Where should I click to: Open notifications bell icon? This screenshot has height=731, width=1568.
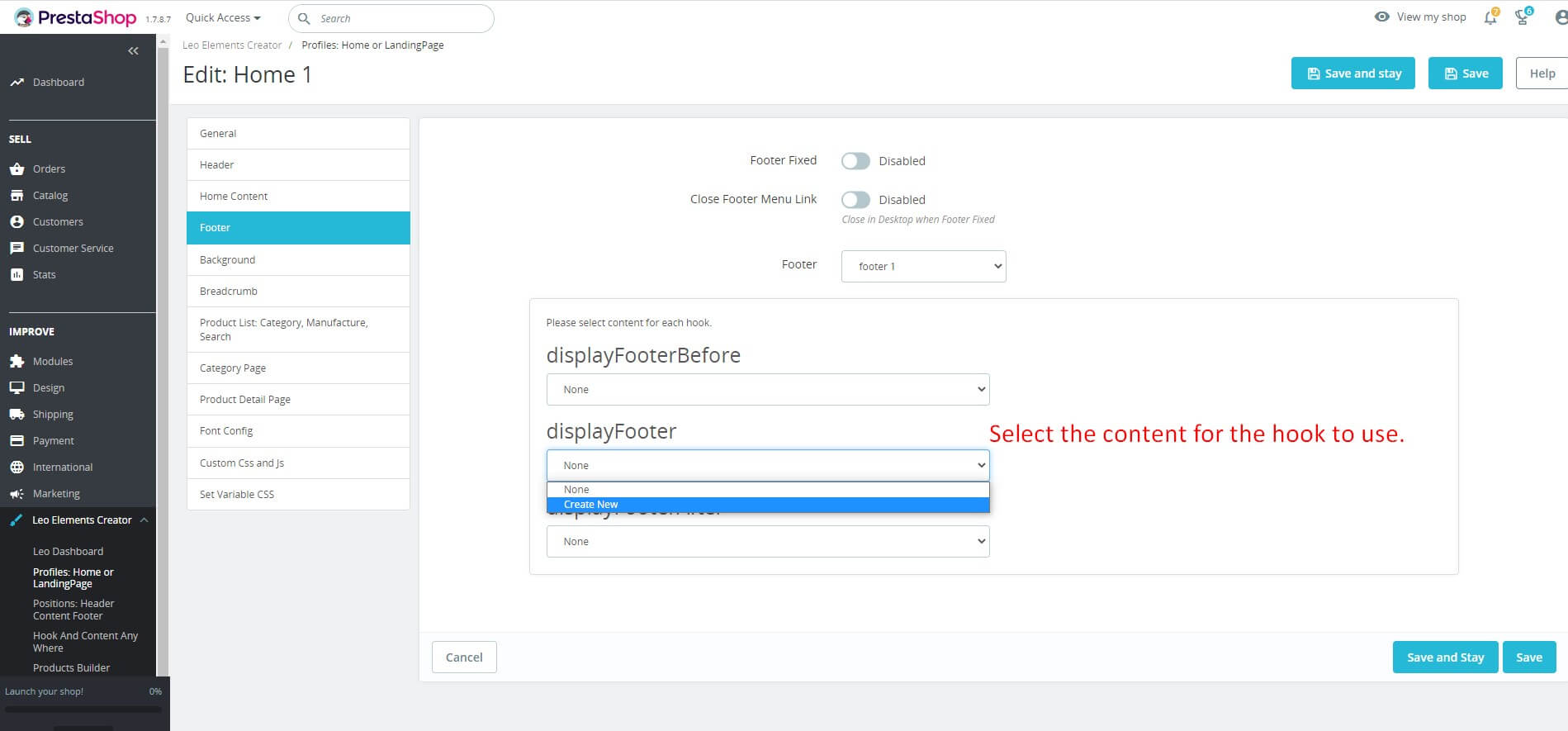1490,17
